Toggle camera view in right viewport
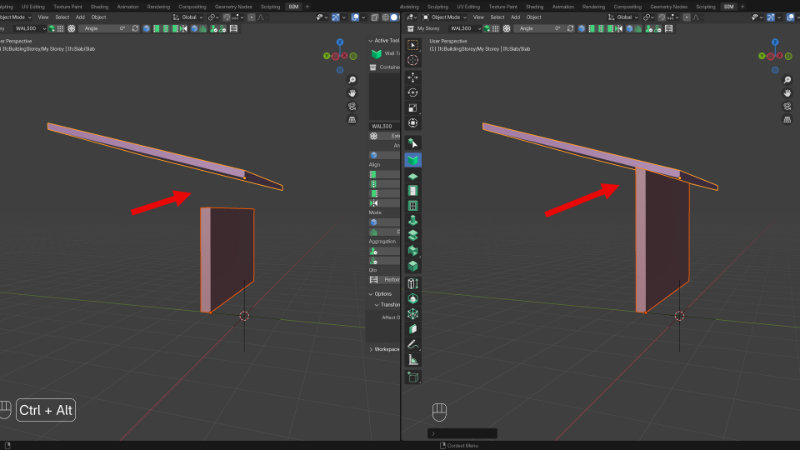The height and width of the screenshot is (450, 800). pyautogui.click(x=789, y=105)
